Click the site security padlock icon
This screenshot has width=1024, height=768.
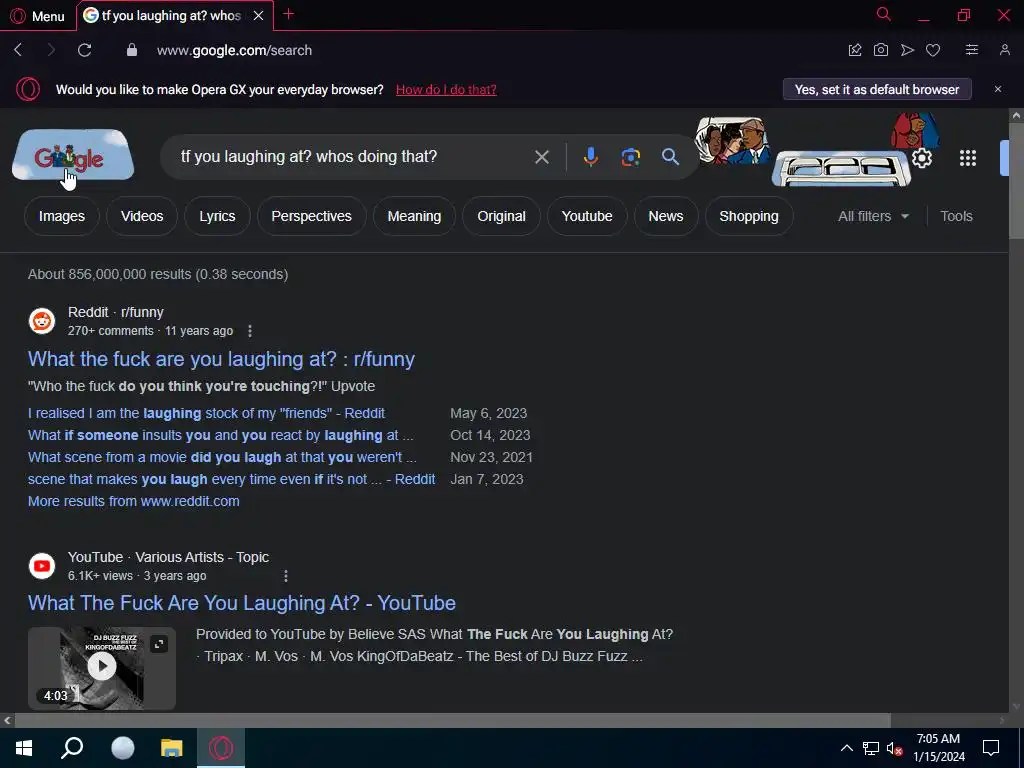(x=132, y=50)
